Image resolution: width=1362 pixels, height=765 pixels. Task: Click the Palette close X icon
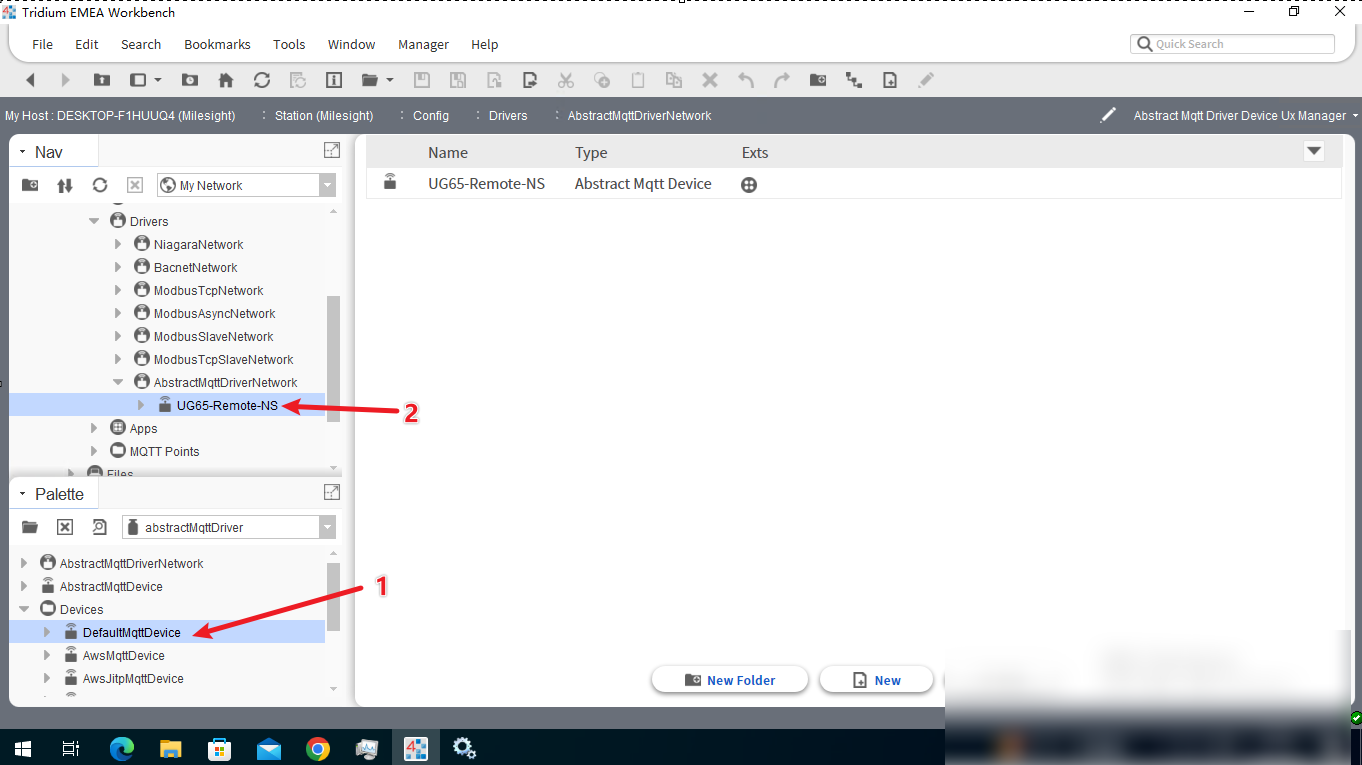(65, 527)
